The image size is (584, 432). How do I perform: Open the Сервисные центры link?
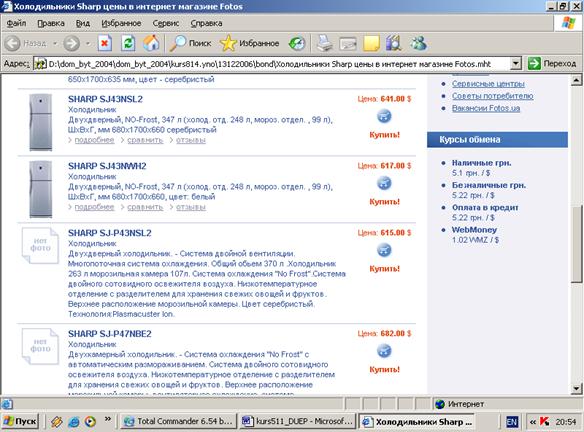[x=488, y=84]
